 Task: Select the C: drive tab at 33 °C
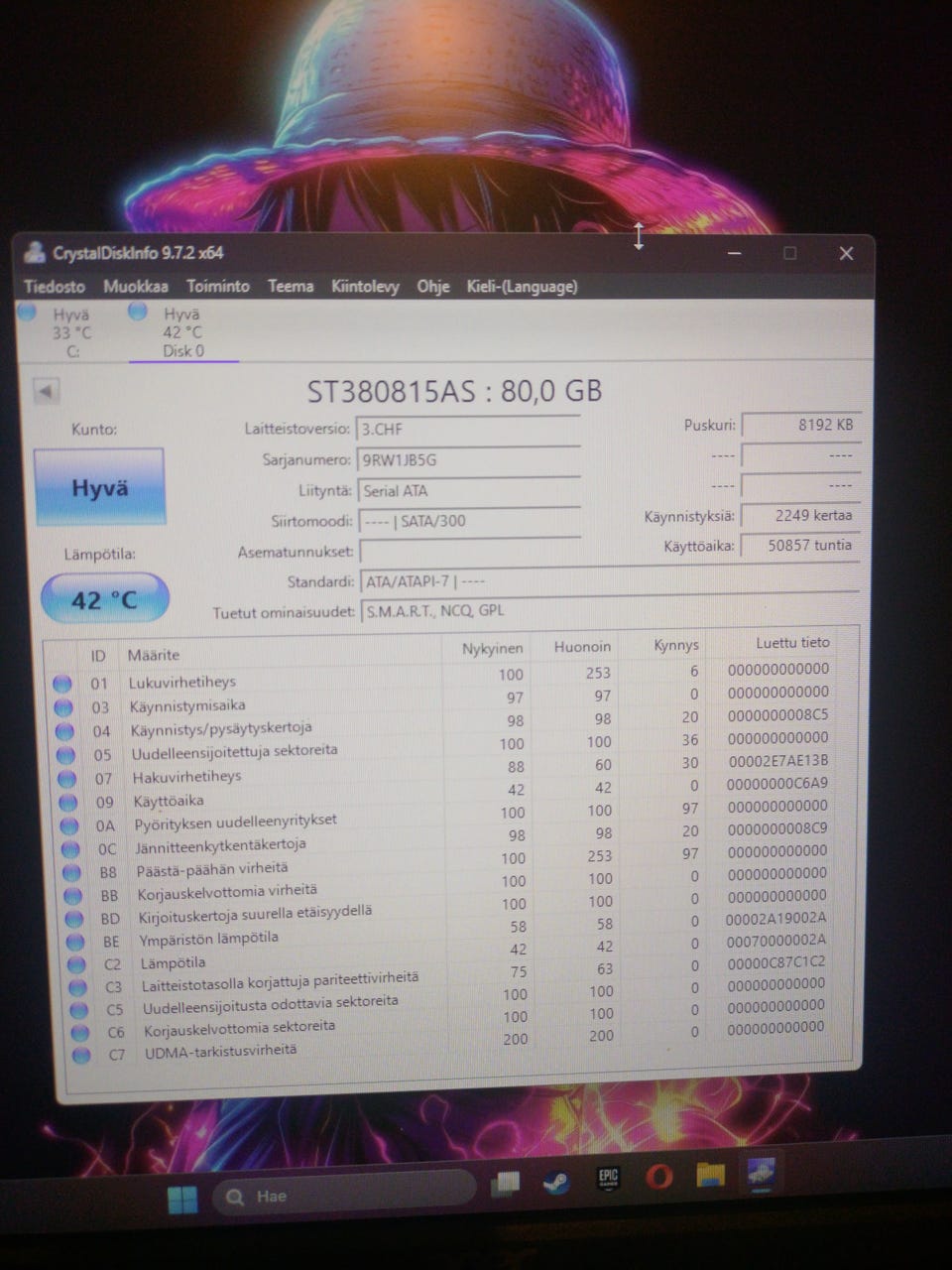point(61,332)
